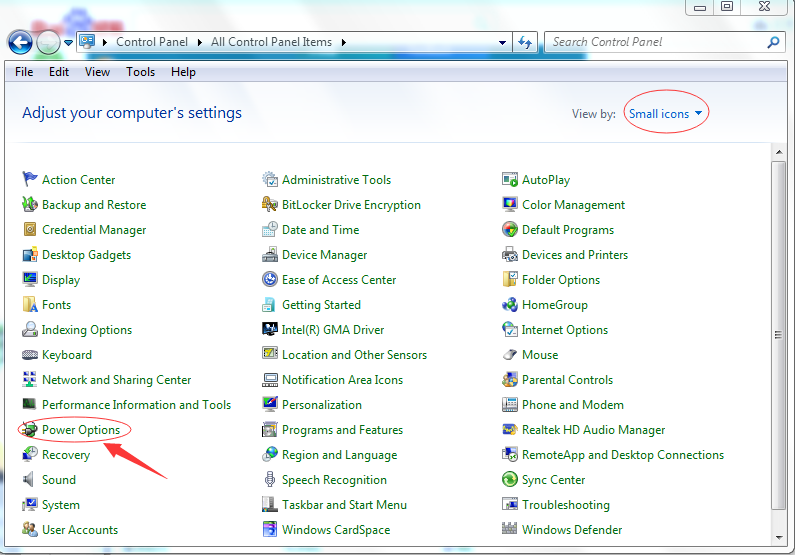Open the File menu
Screen dimensions: 795x555
24,72
